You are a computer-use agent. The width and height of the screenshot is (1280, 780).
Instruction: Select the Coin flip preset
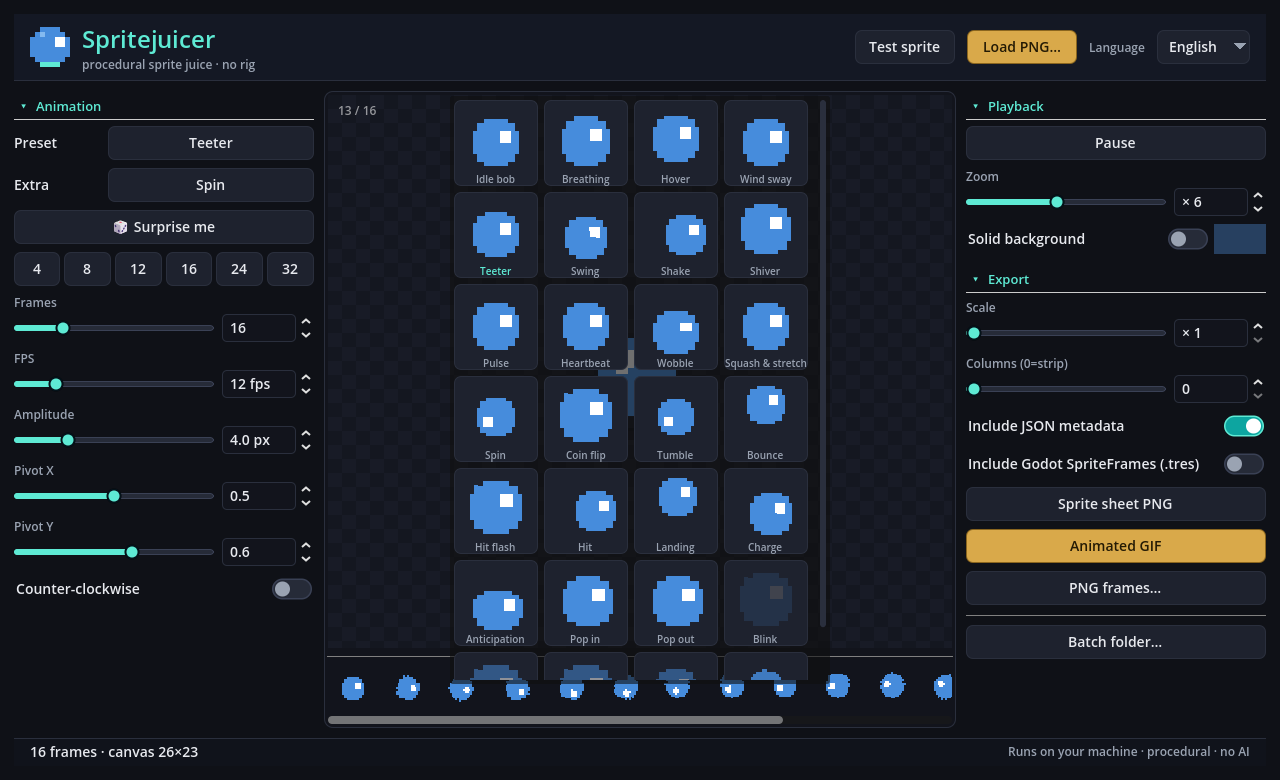585,419
